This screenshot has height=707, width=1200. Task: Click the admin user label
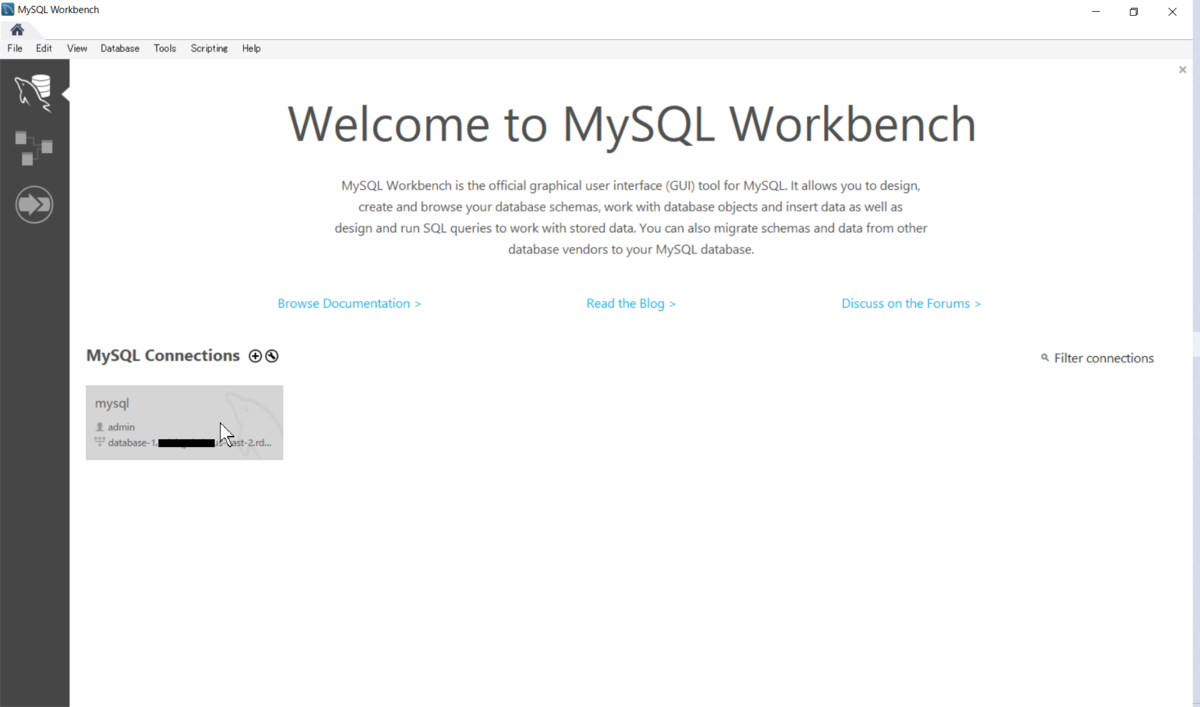click(x=121, y=427)
